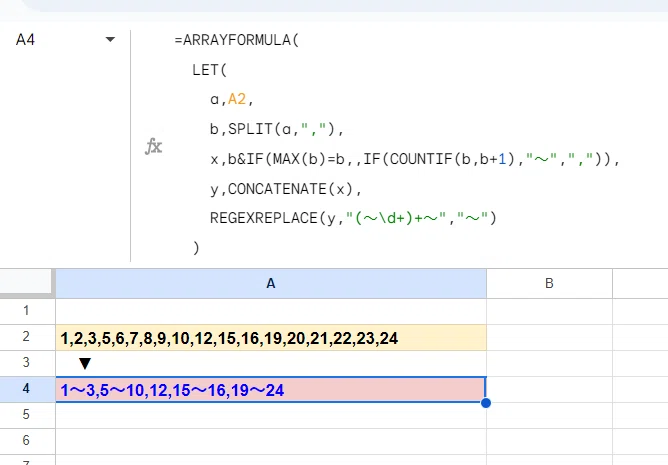Screen dimensions: 668x465
Task: Click cell A4 showing 1～3,5～10,12,15～16,19～24
Action: 271,389
